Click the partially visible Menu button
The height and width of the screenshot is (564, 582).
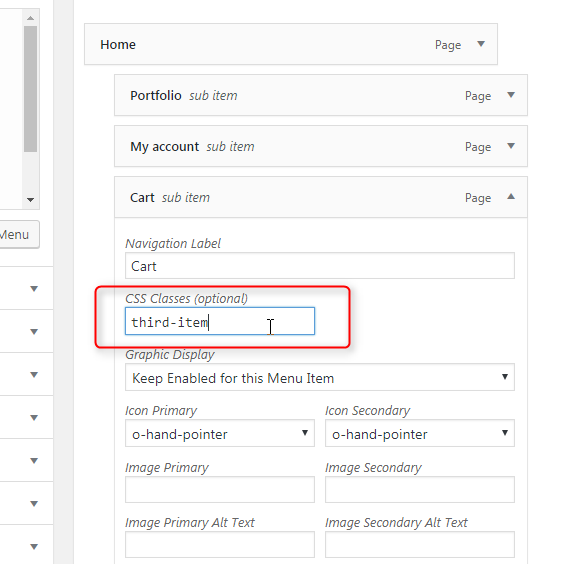19,235
